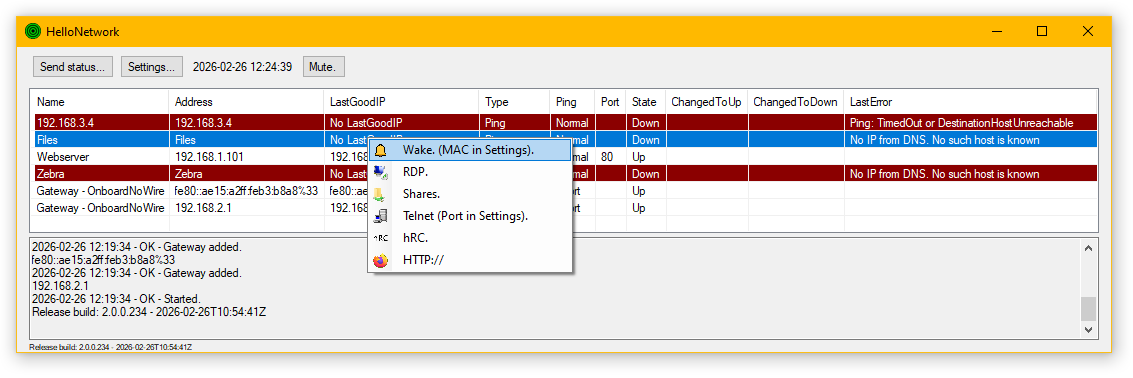The image size is (1133, 378).
Task: Close the HelloNetwork window
Action: (1087, 31)
